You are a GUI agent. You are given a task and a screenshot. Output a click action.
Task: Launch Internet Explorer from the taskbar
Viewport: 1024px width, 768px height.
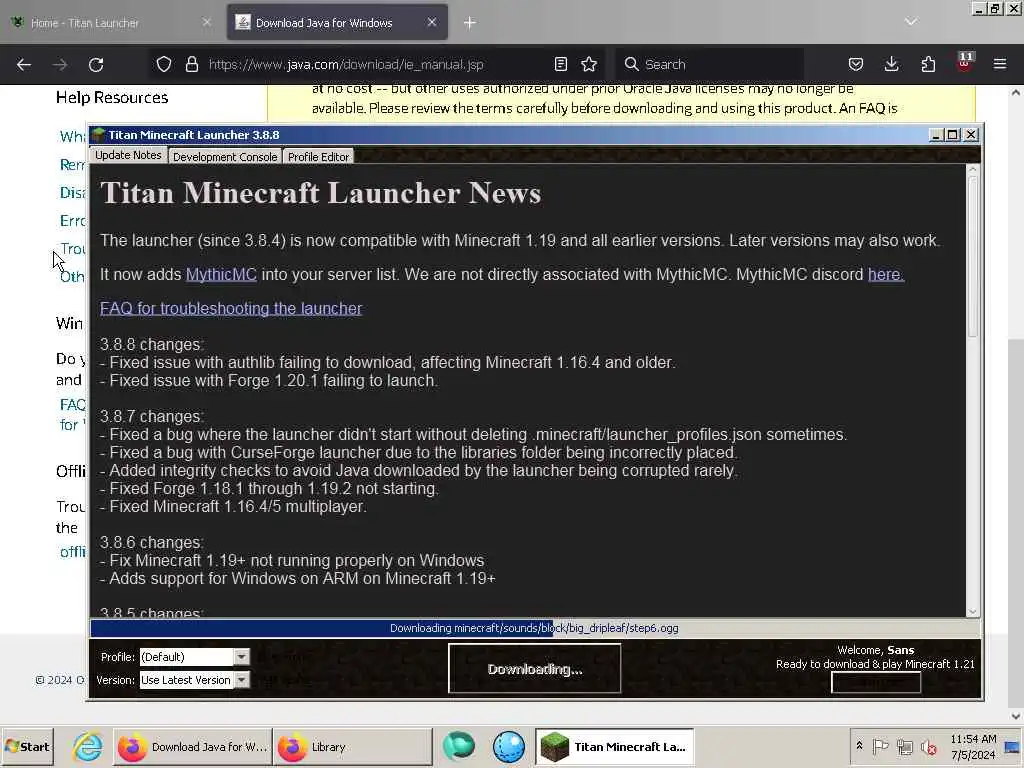coord(87,747)
